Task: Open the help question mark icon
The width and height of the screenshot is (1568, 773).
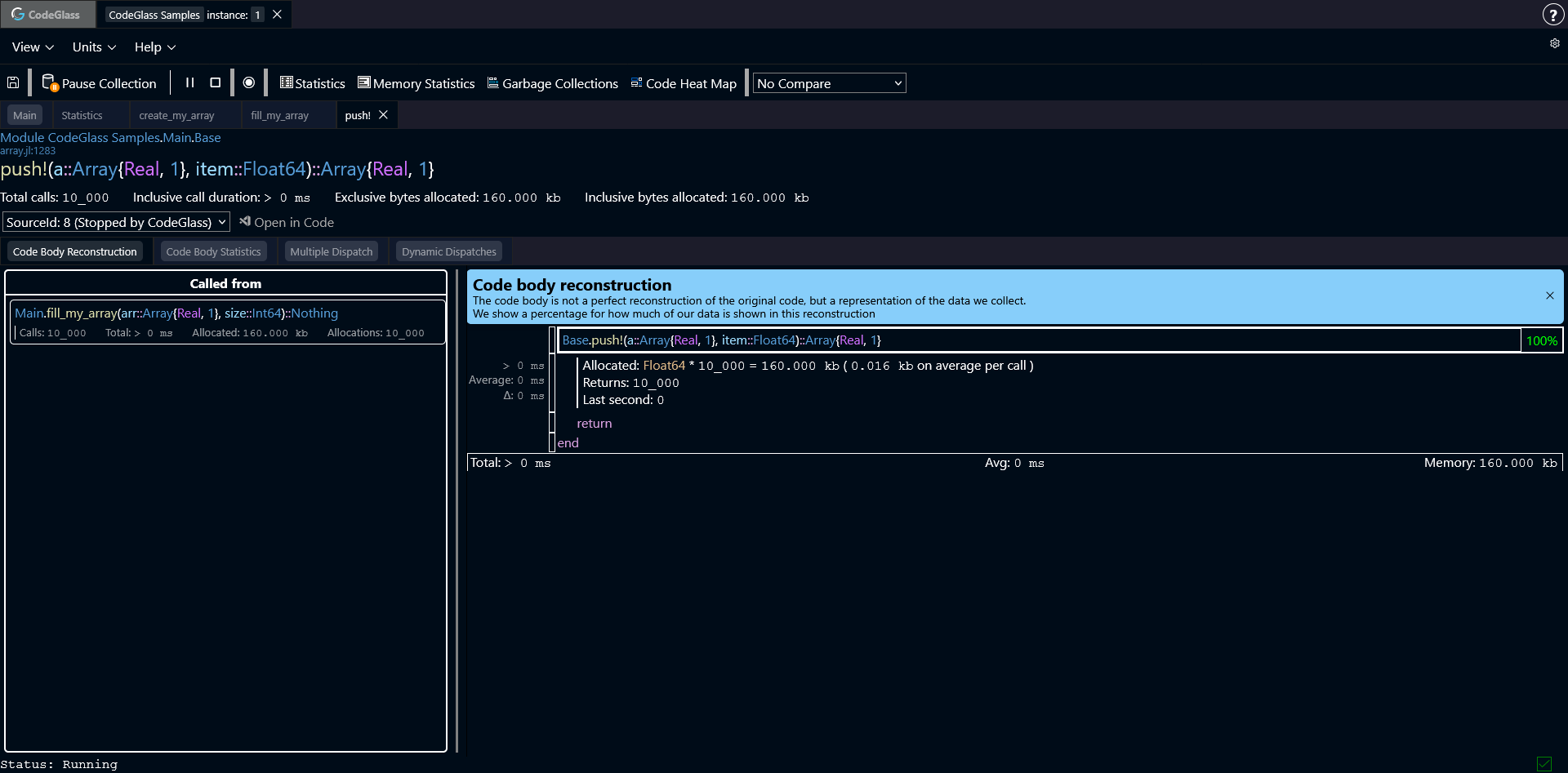Action: (1552, 15)
